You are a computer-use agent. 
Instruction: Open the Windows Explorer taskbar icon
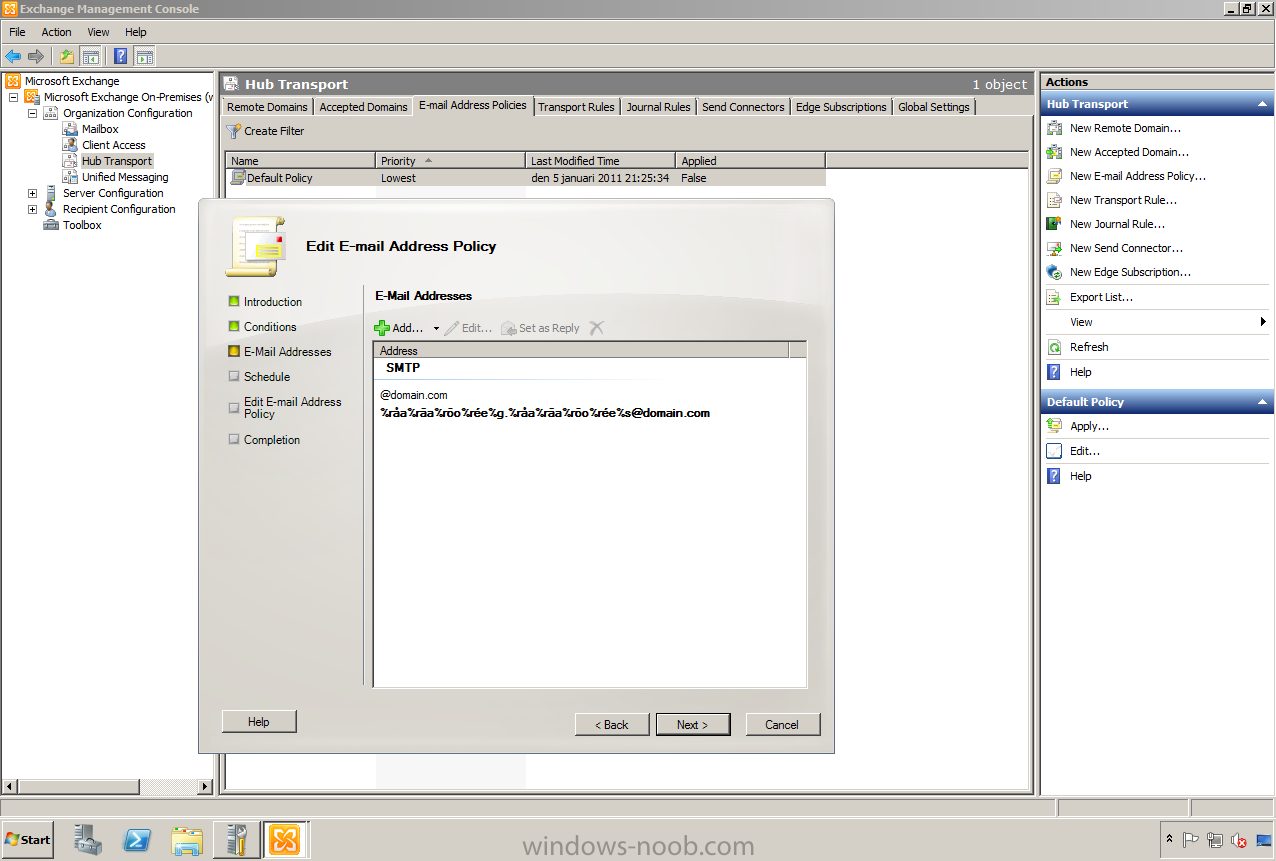click(x=186, y=839)
